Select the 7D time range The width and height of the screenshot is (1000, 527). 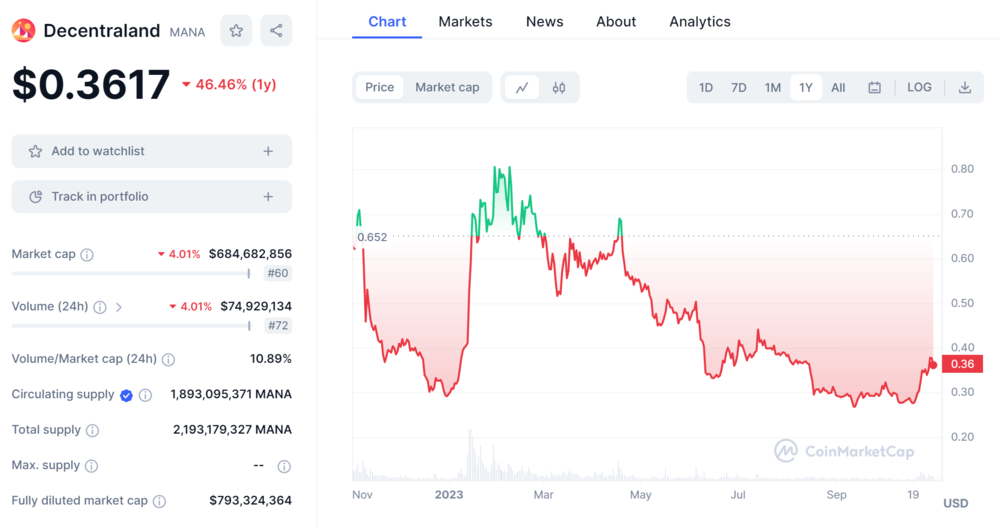pos(738,88)
